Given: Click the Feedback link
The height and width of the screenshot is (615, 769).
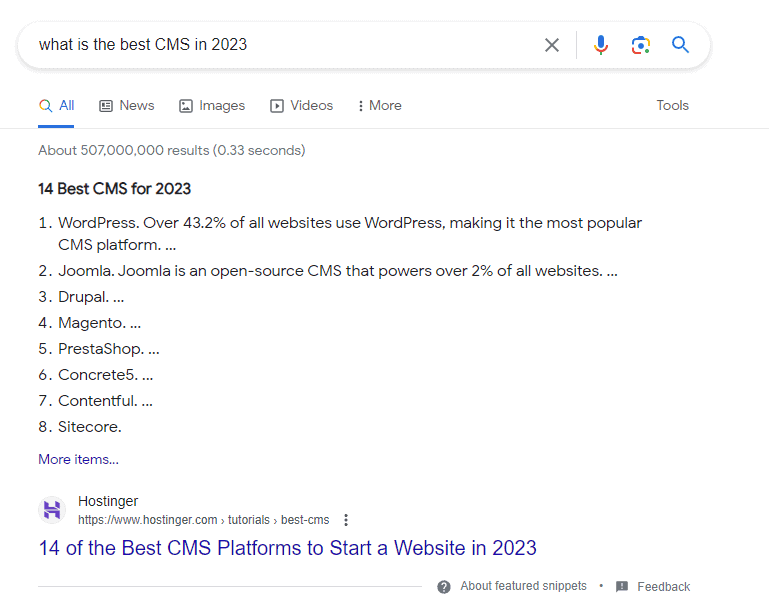Looking at the screenshot, I should pos(664,587).
